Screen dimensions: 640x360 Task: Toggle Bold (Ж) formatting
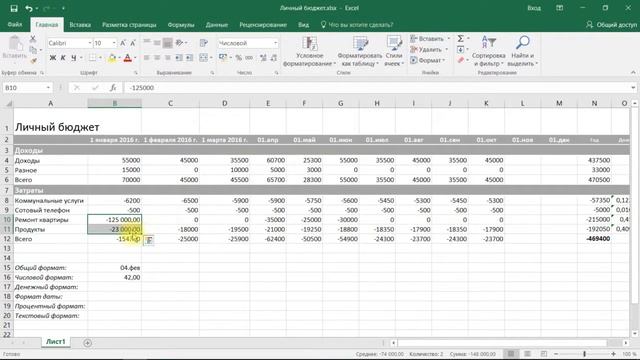53,58
